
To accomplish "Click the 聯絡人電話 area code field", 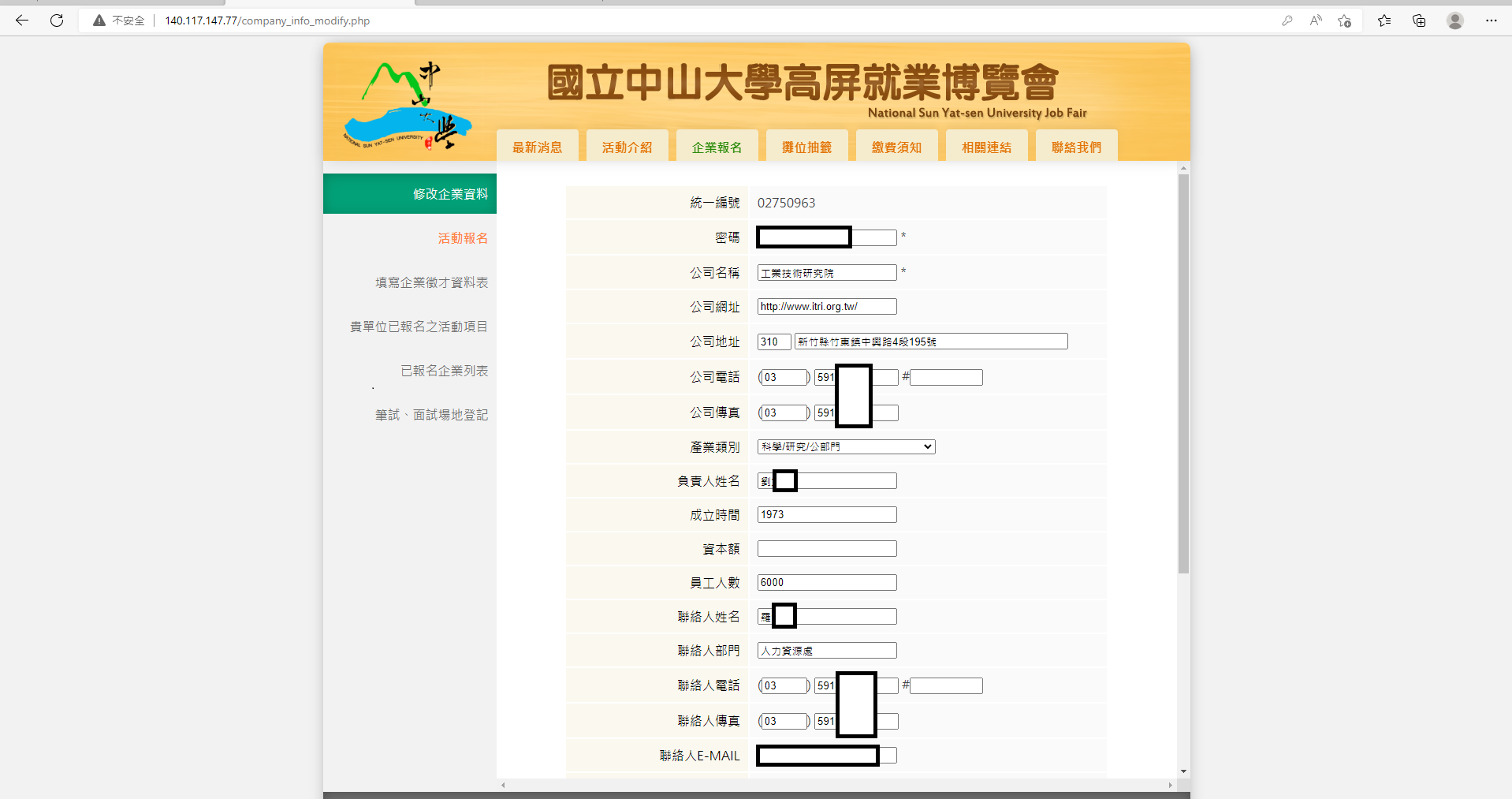I will pyautogui.click(x=784, y=686).
